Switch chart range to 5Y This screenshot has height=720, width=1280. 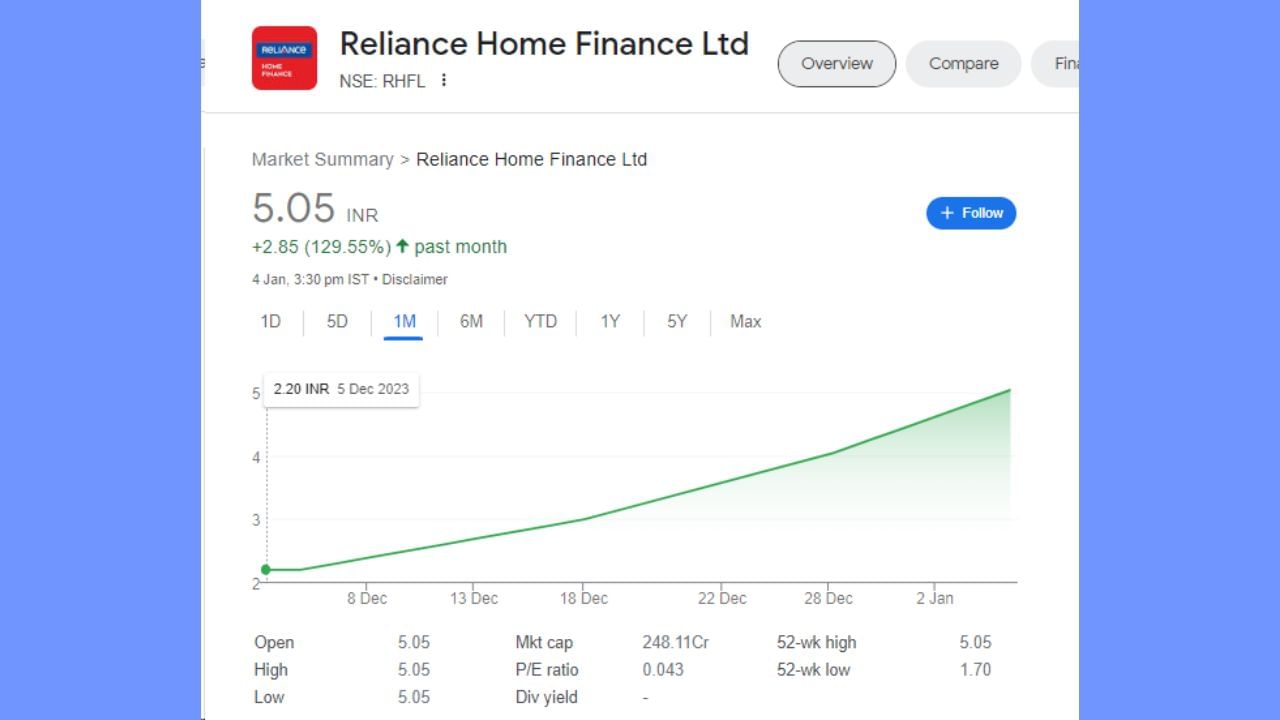pos(677,321)
